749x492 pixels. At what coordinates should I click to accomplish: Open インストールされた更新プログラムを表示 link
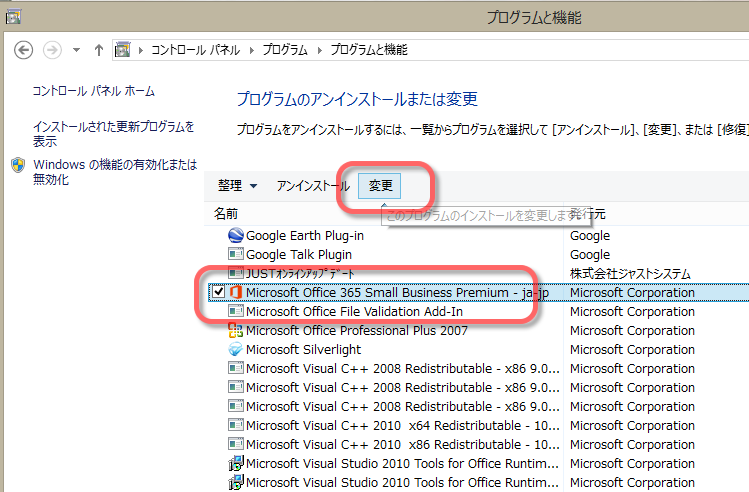point(114,134)
